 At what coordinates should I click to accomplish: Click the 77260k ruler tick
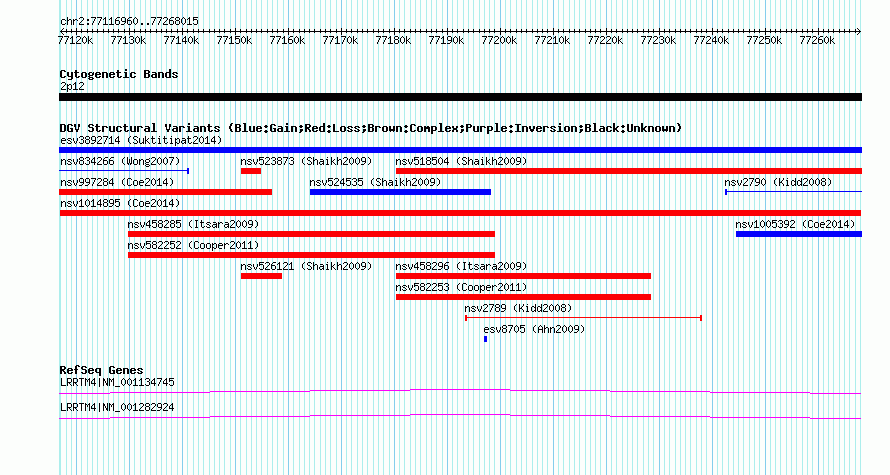[x=817, y=40]
